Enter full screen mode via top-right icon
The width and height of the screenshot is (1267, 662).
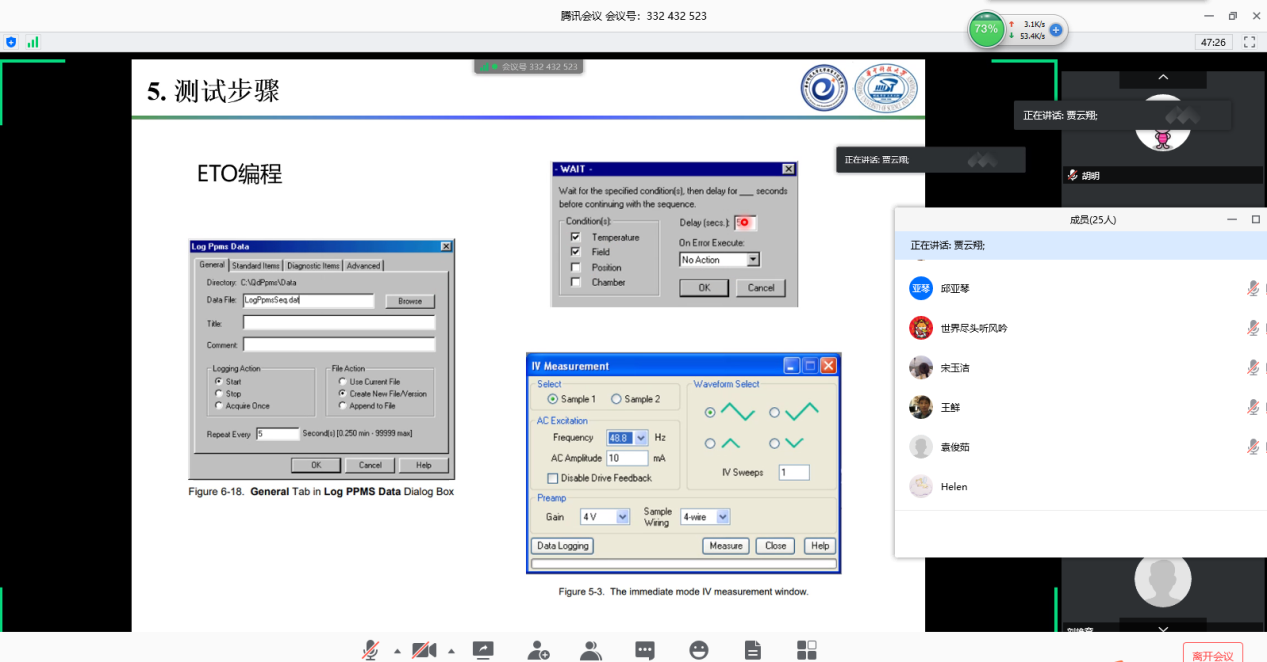click(1249, 42)
